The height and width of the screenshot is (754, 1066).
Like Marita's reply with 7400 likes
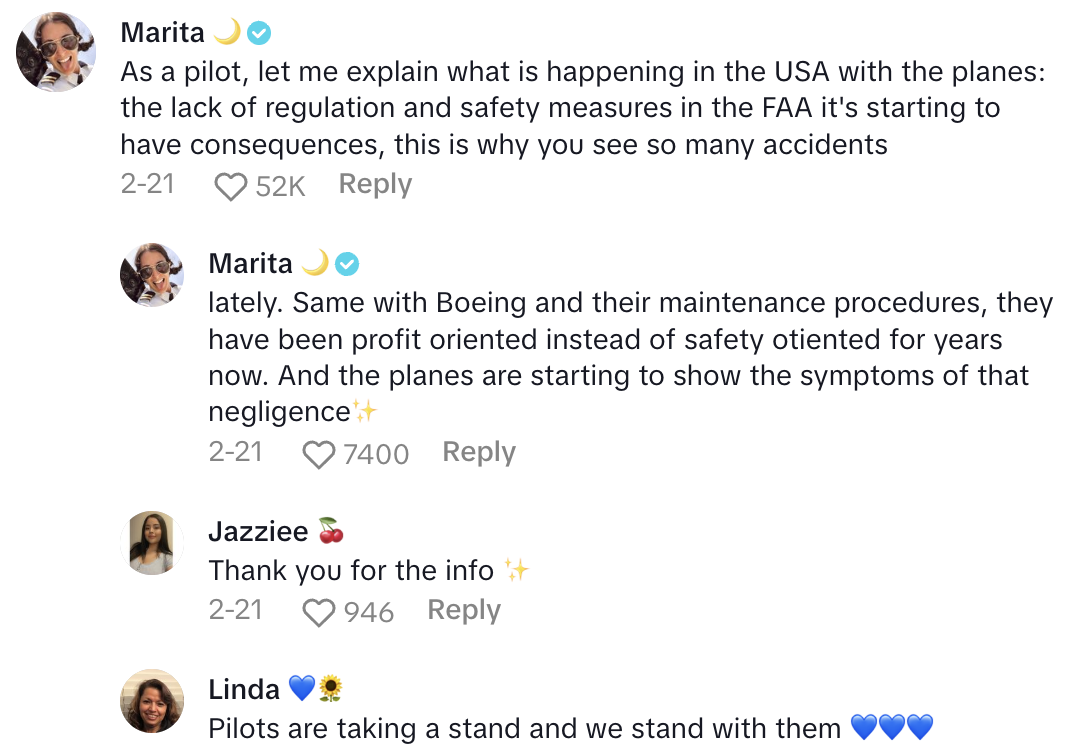click(319, 455)
